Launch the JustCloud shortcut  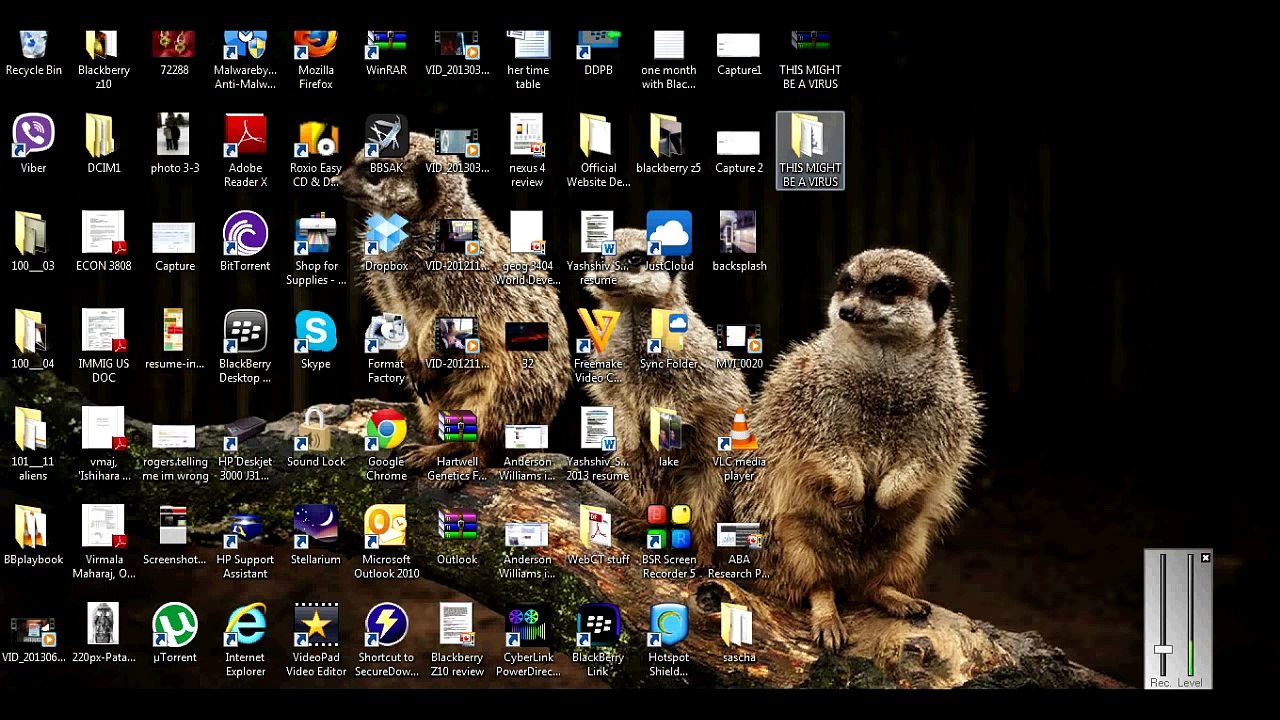(x=669, y=243)
